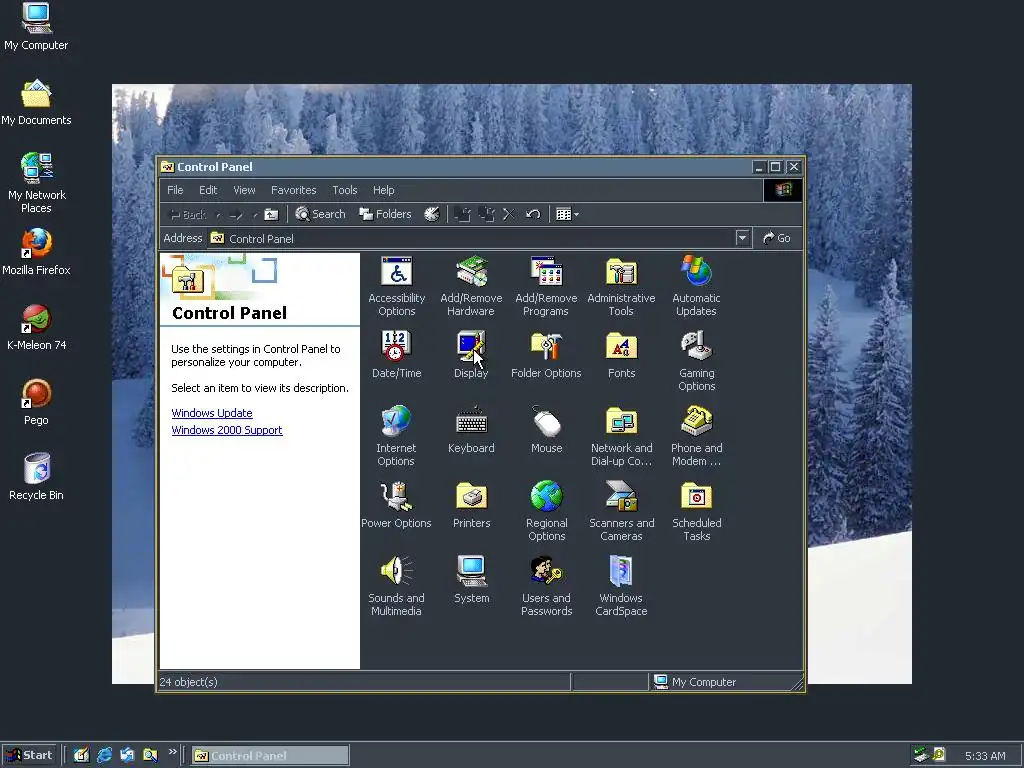
Task: Open the Edit menu
Action: point(208,190)
